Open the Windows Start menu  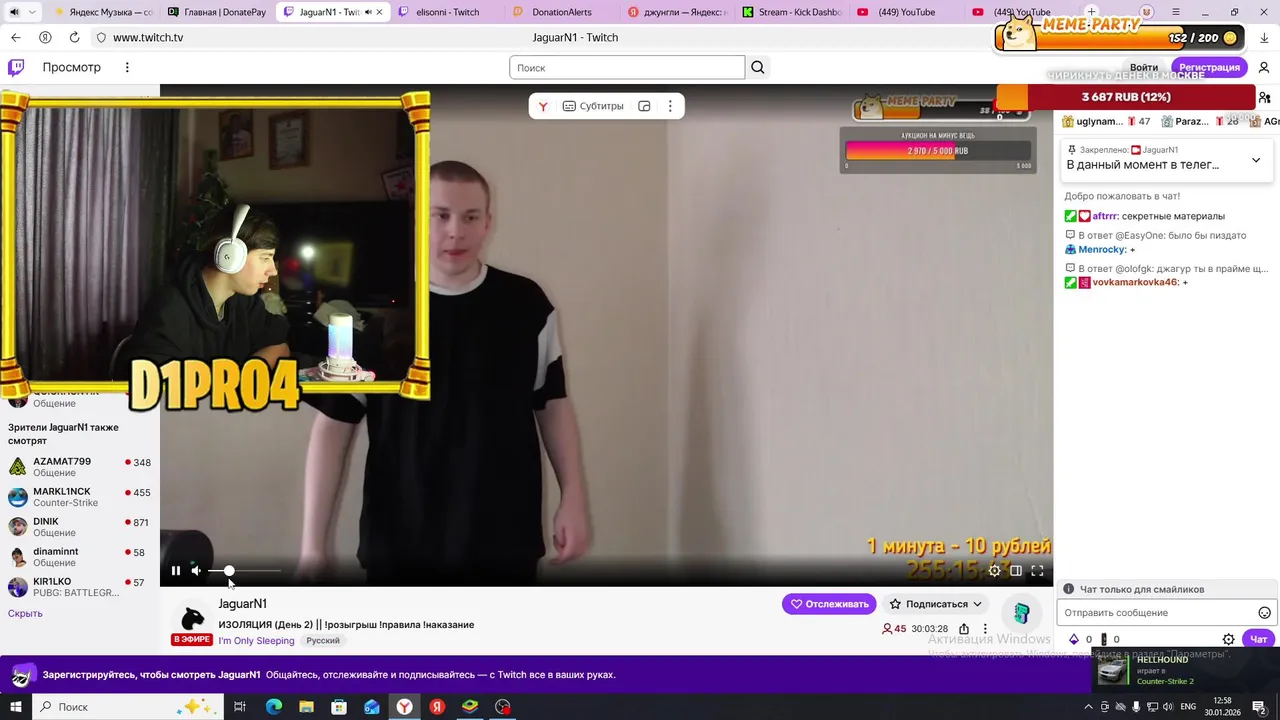point(16,707)
